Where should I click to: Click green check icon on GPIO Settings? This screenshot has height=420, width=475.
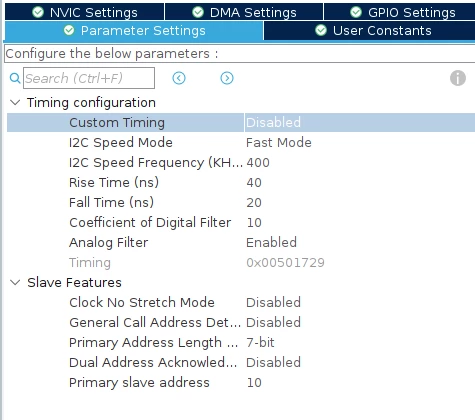click(x=356, y=12)
